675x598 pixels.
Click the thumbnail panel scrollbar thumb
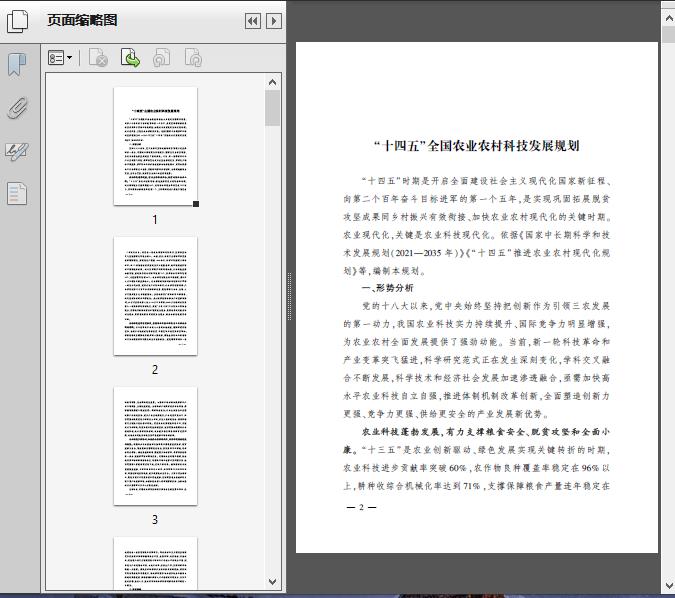click(x=272, y=108)
